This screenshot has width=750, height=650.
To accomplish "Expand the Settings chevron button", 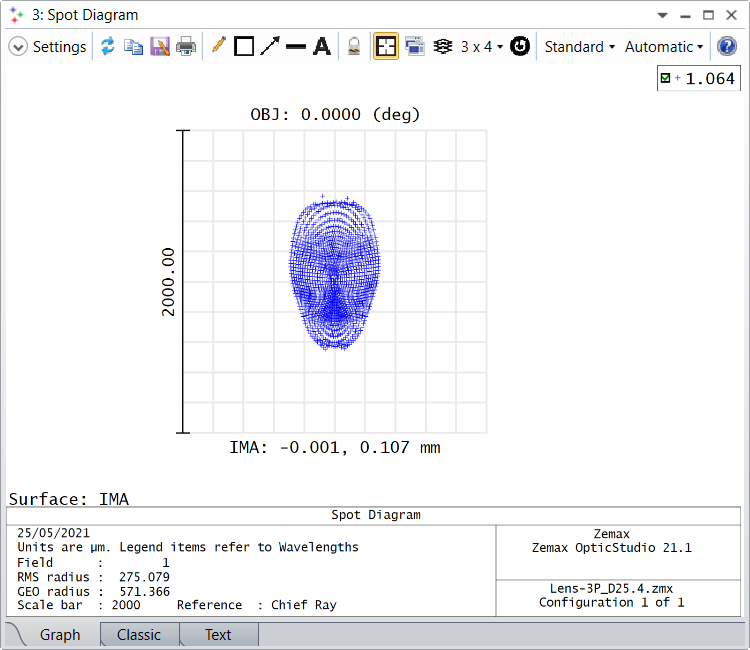I will click(x=18, y=47).
